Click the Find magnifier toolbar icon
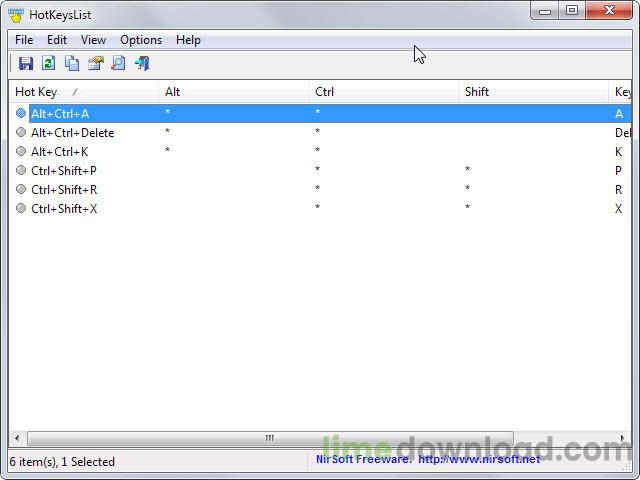The width and height of the screenshot is (640, 480). [119, 63]
